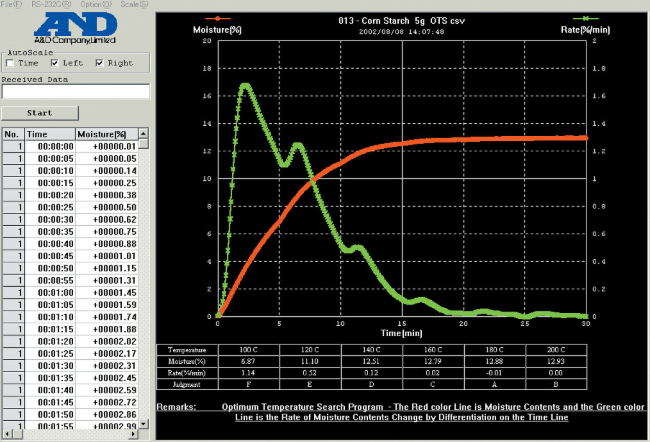This screenshot has width=650, height=442.
Task: Click the red Moisture legend marker
Action: pyautogui.click(x=218, y=18)
